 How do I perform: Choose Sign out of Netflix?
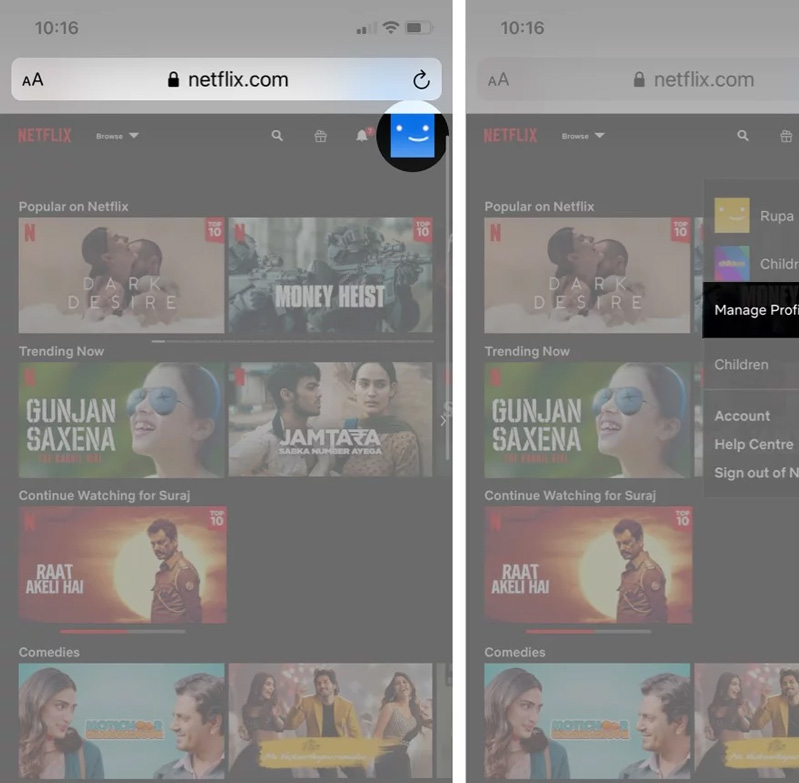pyautogui.click(x=756, y=473)
